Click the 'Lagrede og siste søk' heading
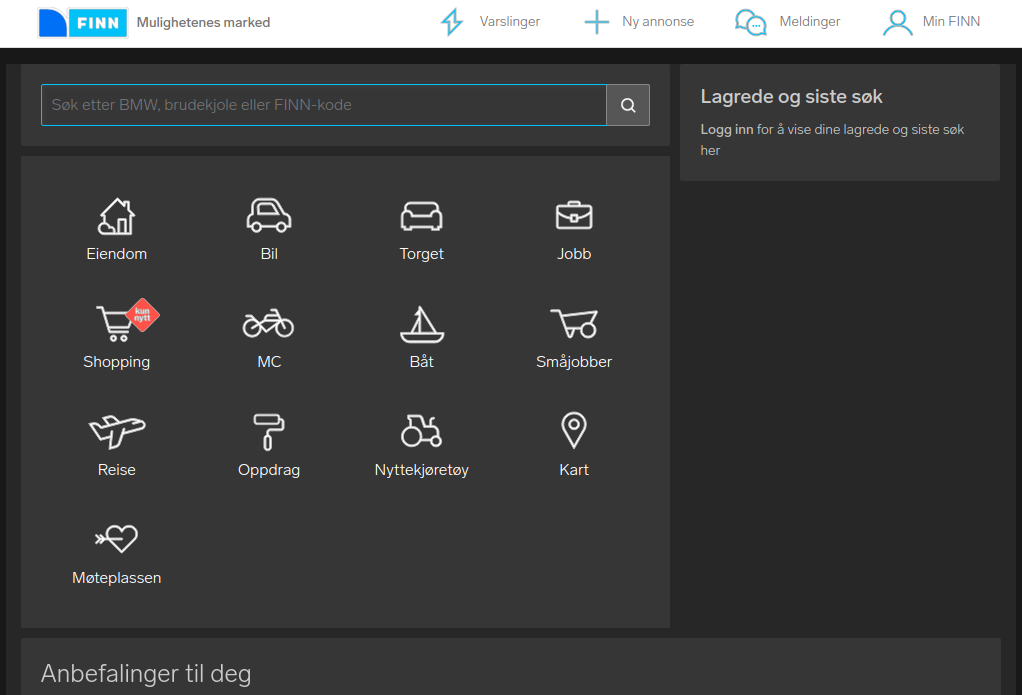 pyautogui.click(x=791, y=96)
